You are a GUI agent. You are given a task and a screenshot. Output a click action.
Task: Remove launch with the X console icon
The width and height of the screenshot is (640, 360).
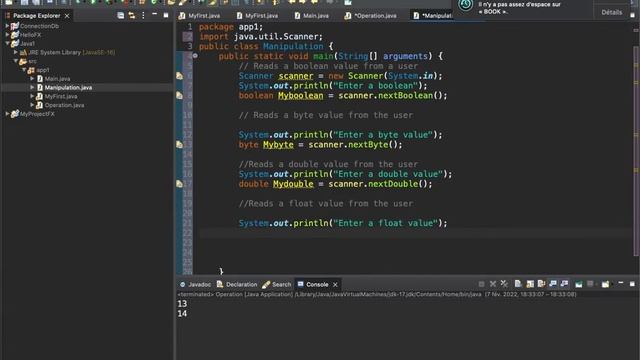tap(493, 284)
